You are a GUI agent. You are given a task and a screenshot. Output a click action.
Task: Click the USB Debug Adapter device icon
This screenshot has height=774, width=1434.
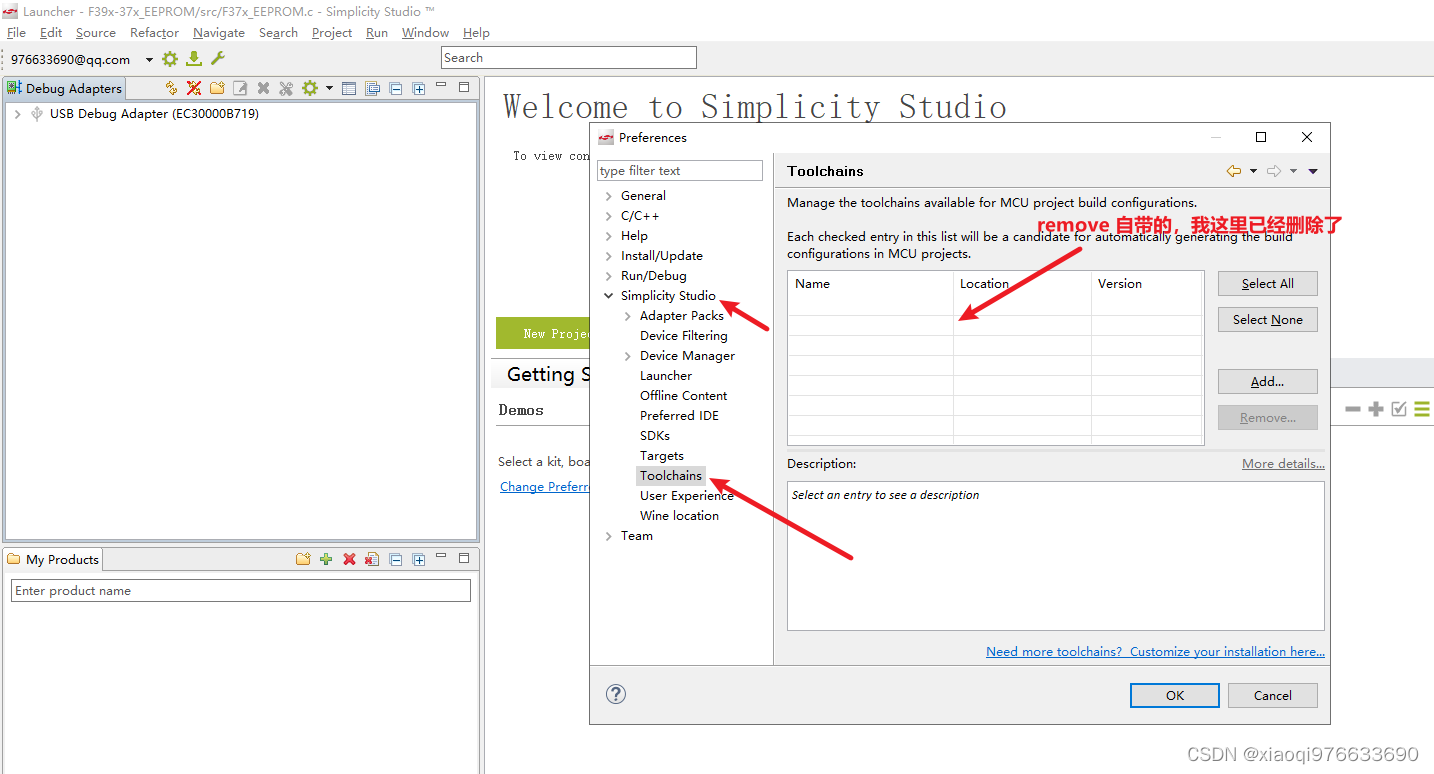[x=37, y=113]
